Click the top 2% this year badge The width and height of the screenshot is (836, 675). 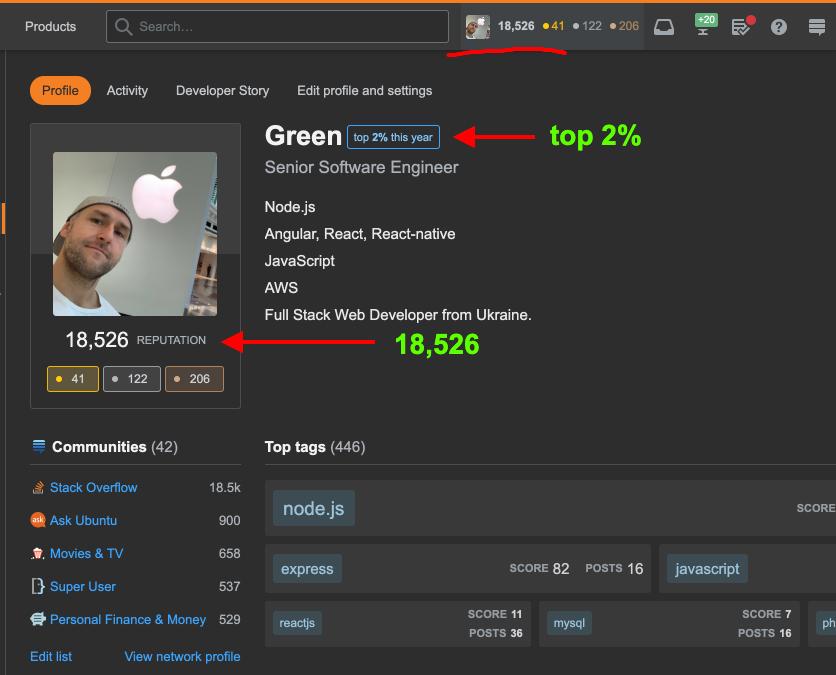pyautogui.click(x=393, y=137)
